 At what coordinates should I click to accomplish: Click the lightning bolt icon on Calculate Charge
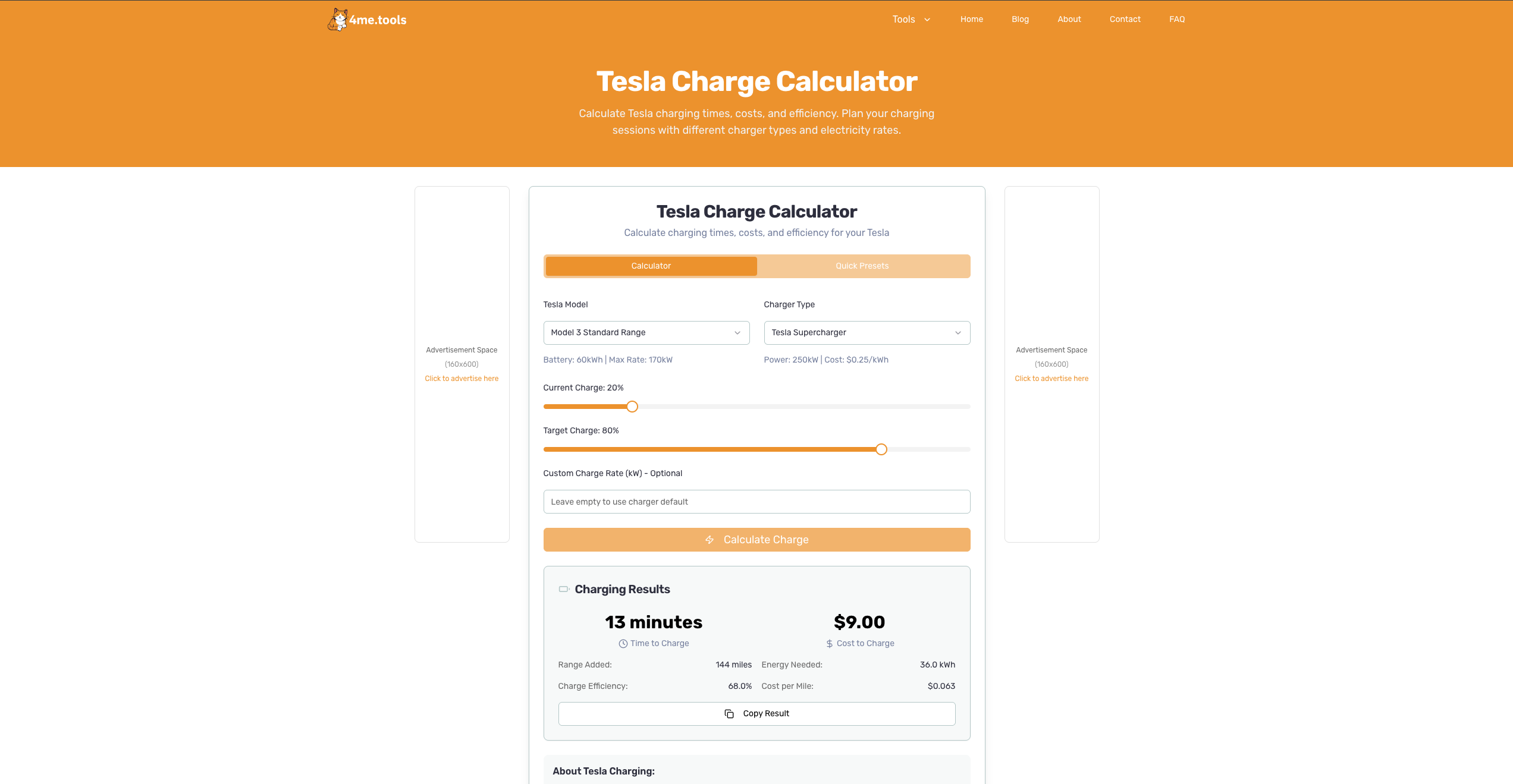click(710, 540)
